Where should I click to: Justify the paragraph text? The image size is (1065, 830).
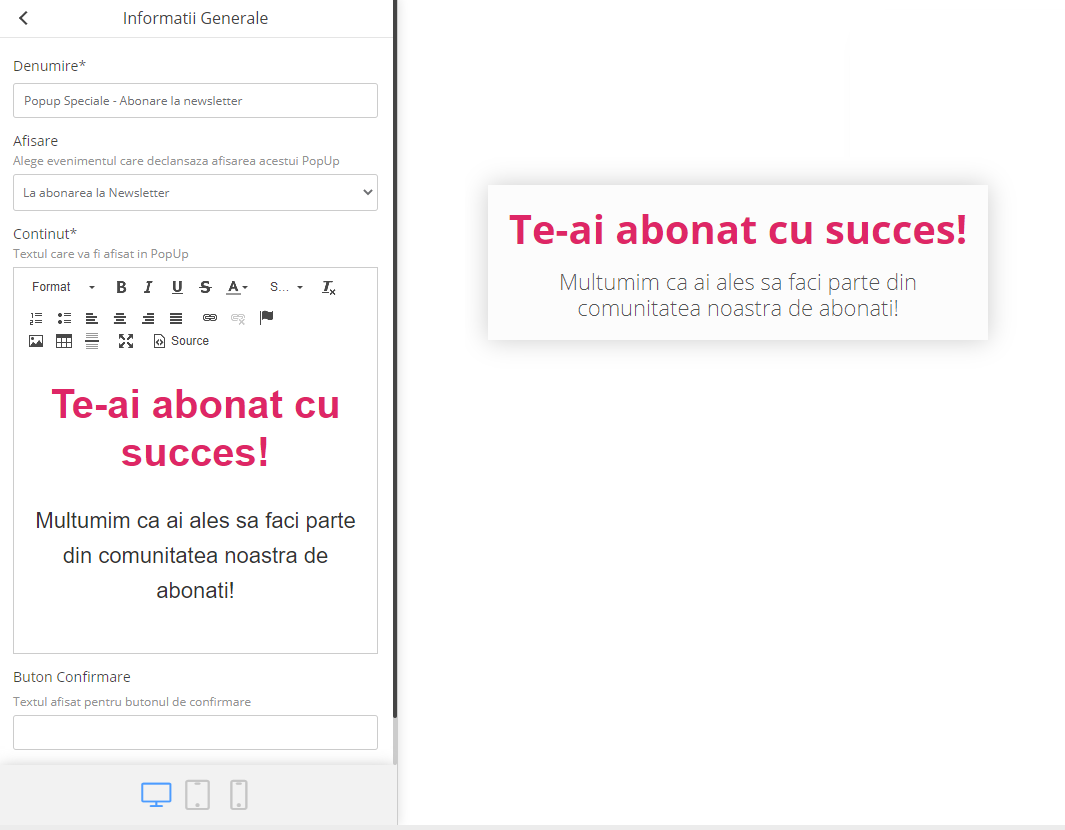click(x=176, y=318)
